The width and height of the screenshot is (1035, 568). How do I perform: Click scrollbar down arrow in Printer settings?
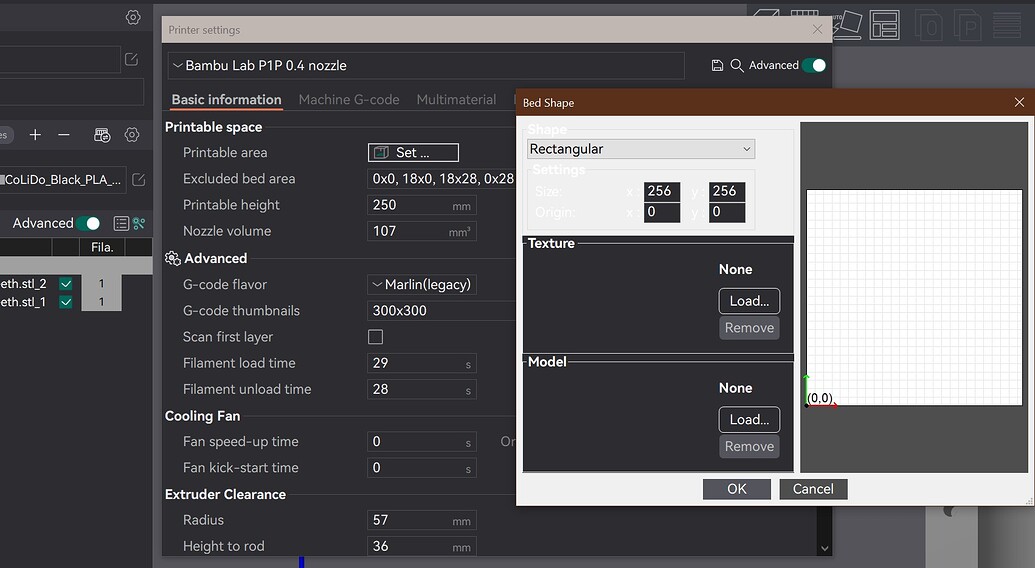824,548
